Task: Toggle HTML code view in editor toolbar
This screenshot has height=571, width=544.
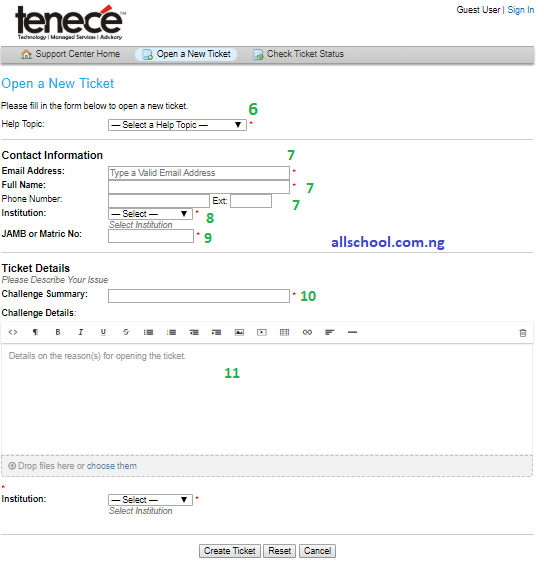Action: pyautogui.click(x=13, y=332)
